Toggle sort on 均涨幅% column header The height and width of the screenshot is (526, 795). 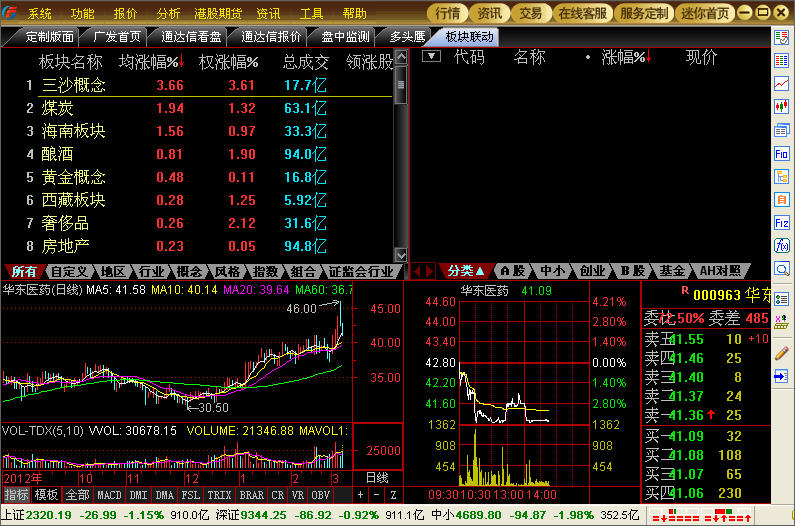[145, 61]
